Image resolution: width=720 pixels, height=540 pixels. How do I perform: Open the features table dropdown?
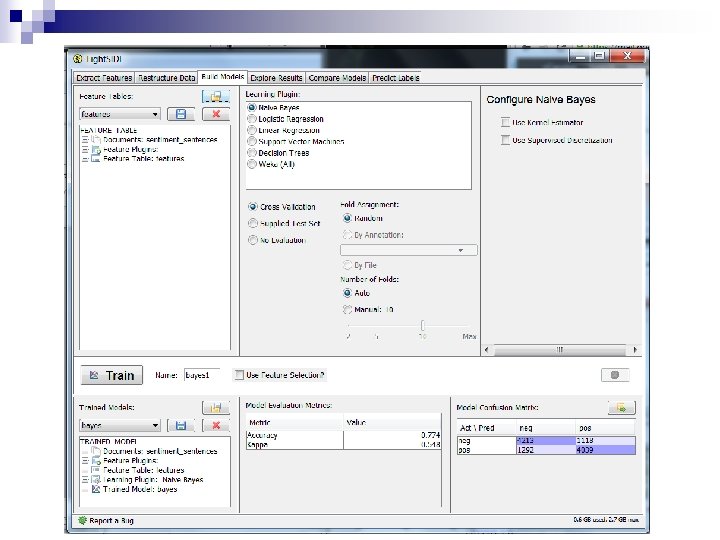(x=120, y=114)
